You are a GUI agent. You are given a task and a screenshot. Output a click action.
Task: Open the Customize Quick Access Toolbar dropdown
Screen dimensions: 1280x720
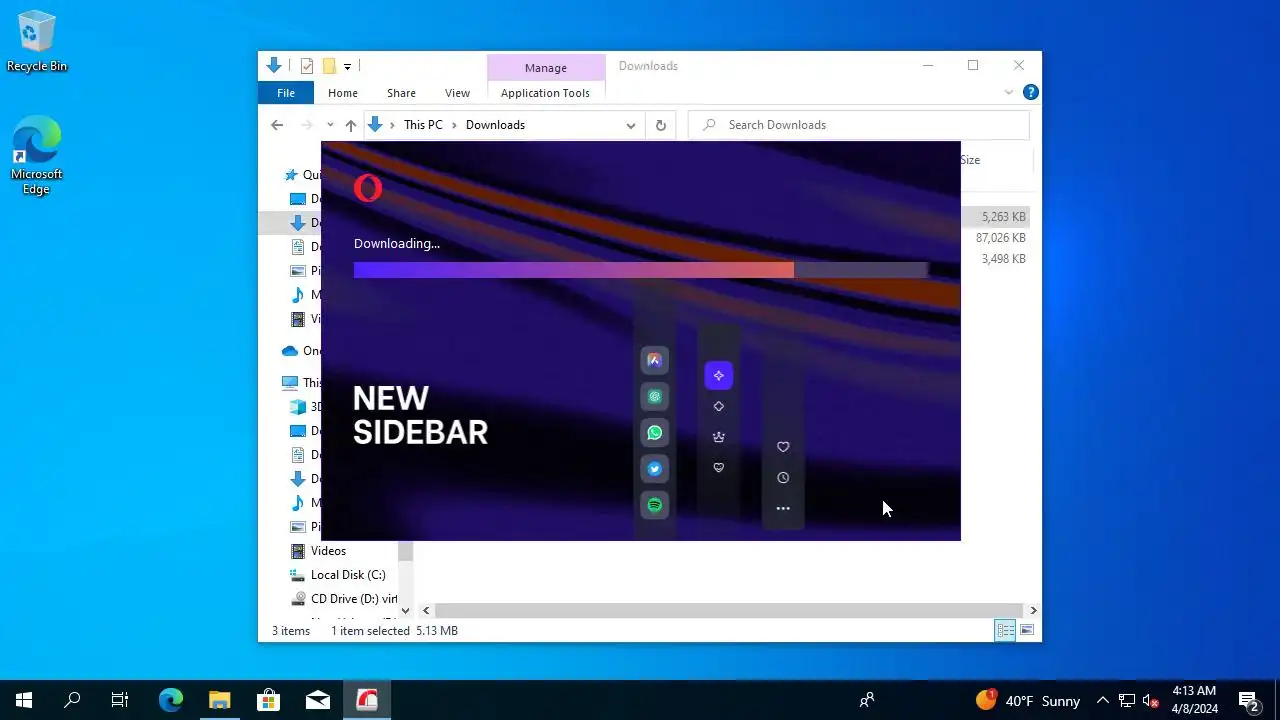click(x=347, y=66)
